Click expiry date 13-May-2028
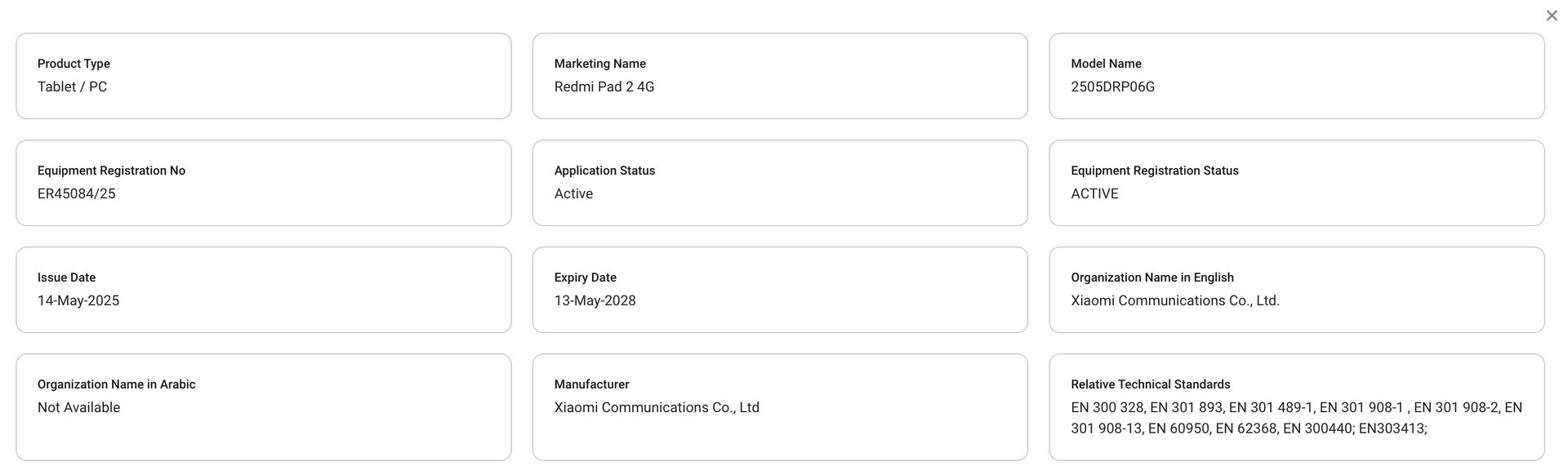Screen dimensions: 1568x475 [595, 300]
